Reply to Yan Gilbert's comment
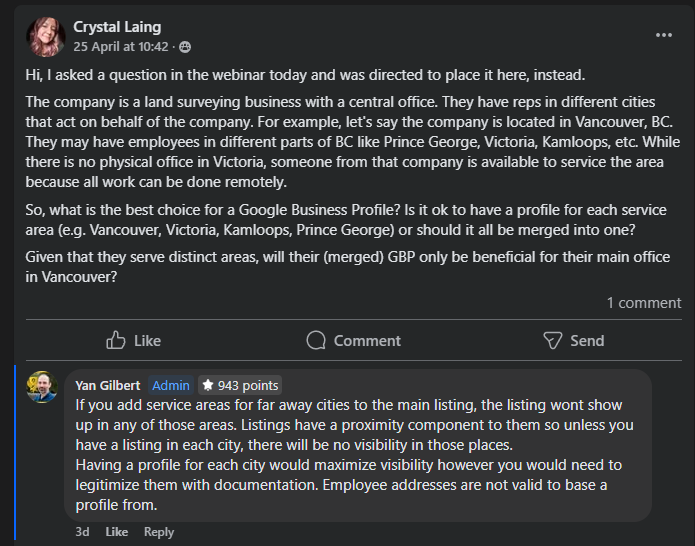Screen dimensions: 695x546 tap(159, 532)
